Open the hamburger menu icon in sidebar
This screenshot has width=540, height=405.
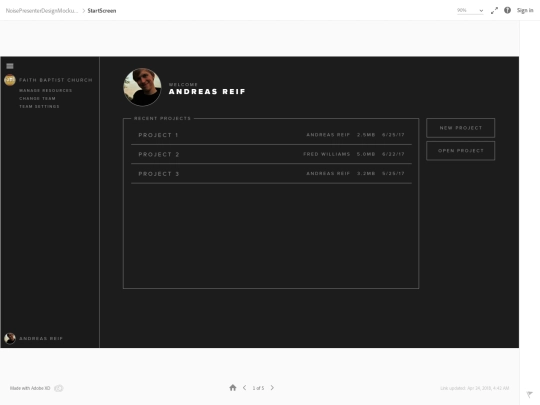(10, 66)
